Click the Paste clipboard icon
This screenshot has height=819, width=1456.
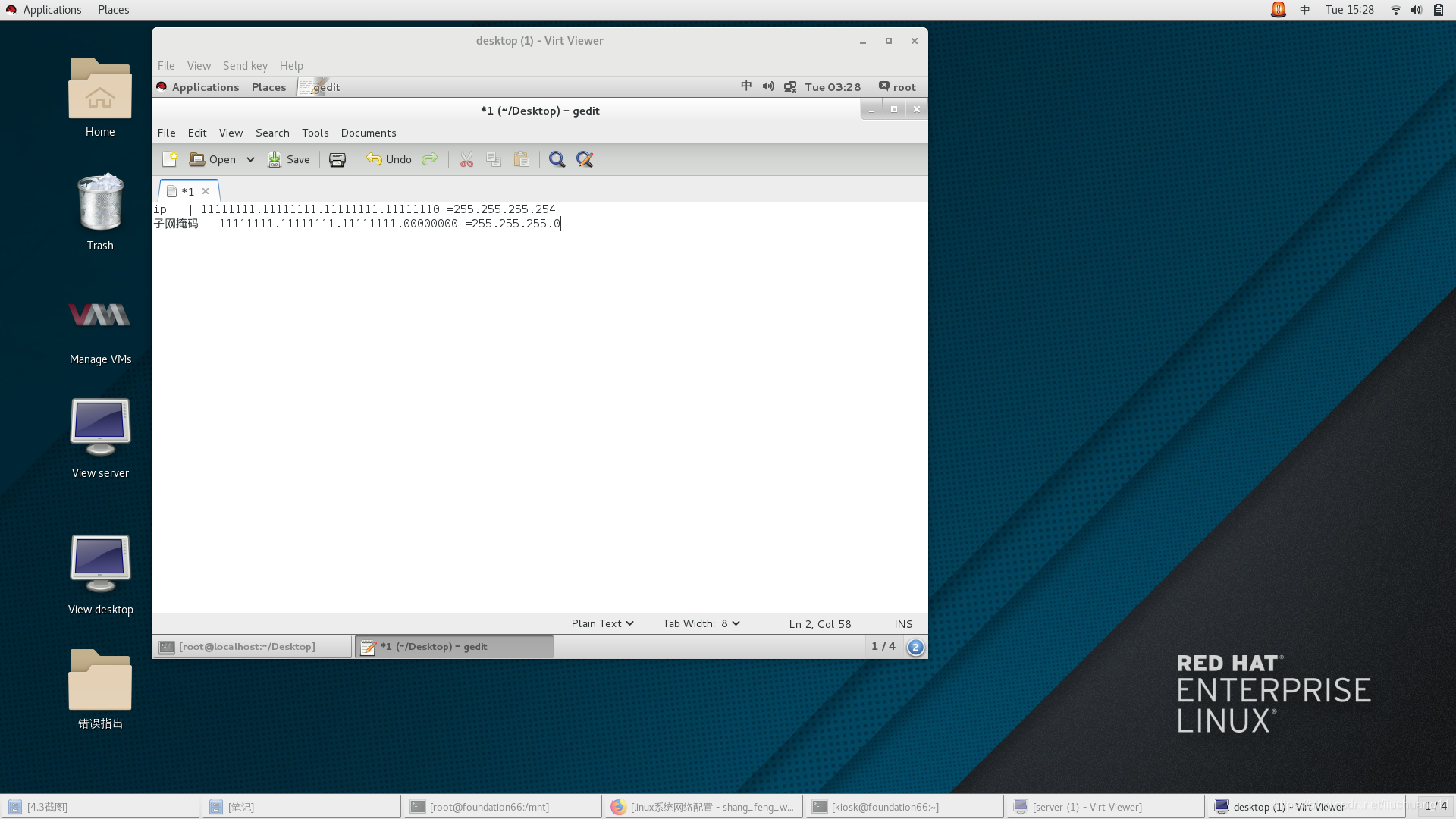[522, 159]
